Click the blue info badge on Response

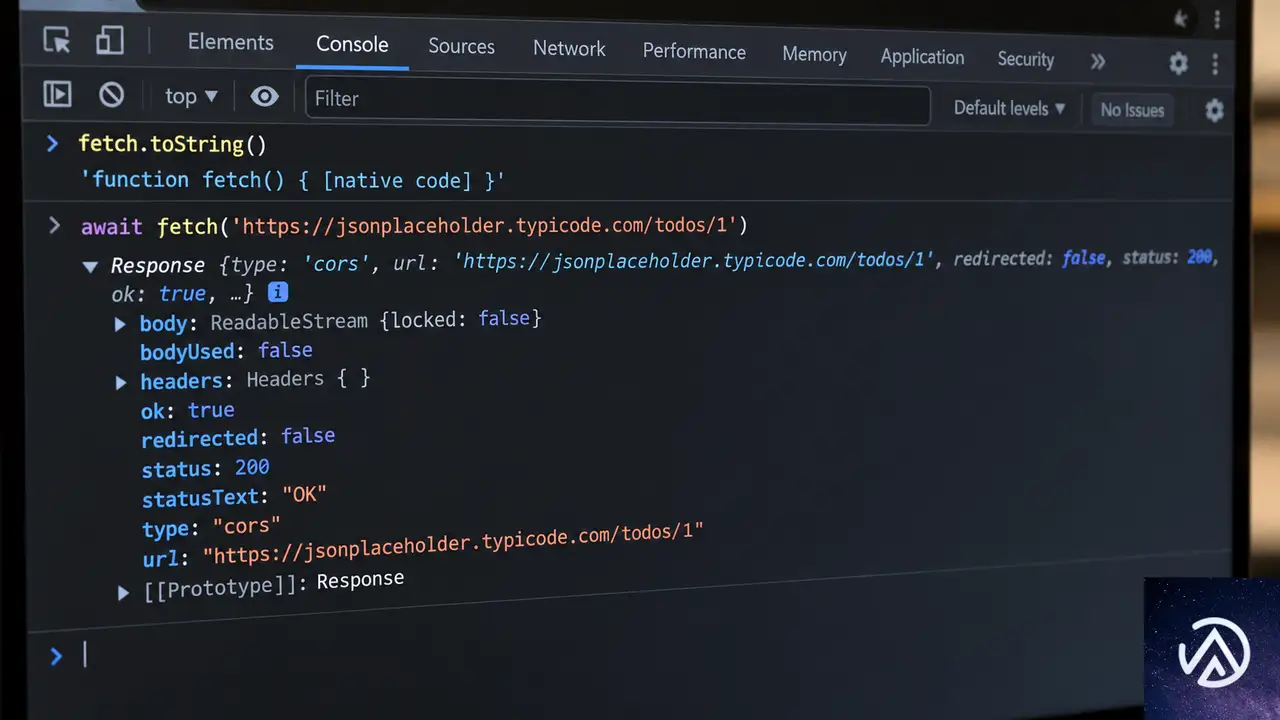[278, 292]
